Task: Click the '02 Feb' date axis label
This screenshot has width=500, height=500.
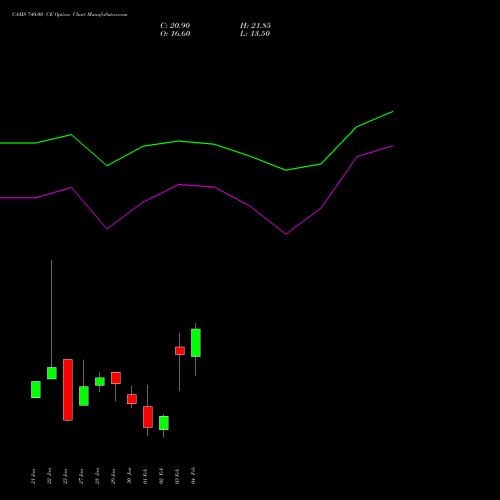Action: 161,476
